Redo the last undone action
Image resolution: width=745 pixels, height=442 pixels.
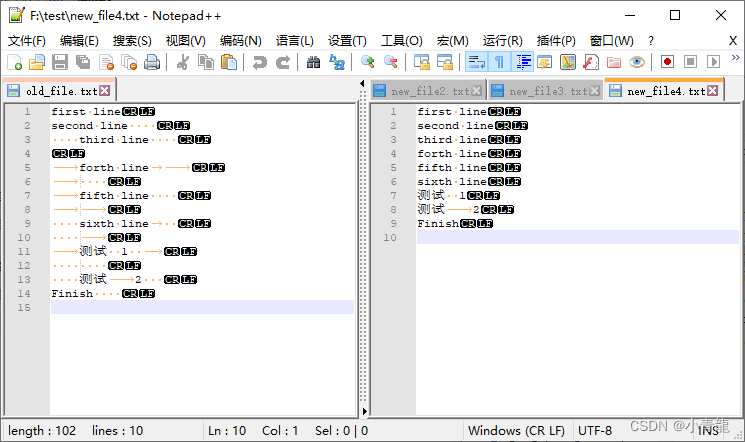(x=283, y=62)
